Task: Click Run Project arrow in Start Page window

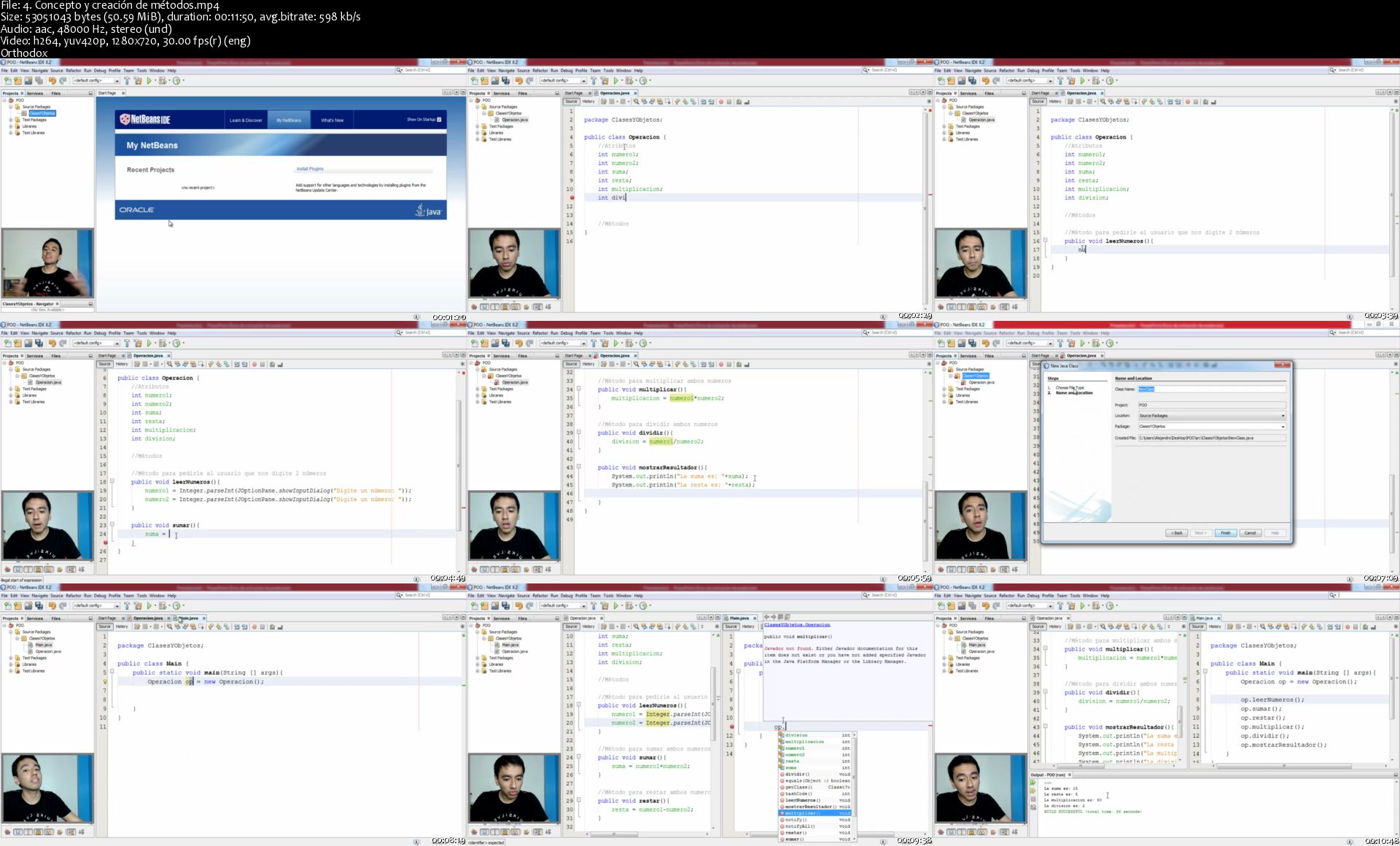Action: [149, 81]
